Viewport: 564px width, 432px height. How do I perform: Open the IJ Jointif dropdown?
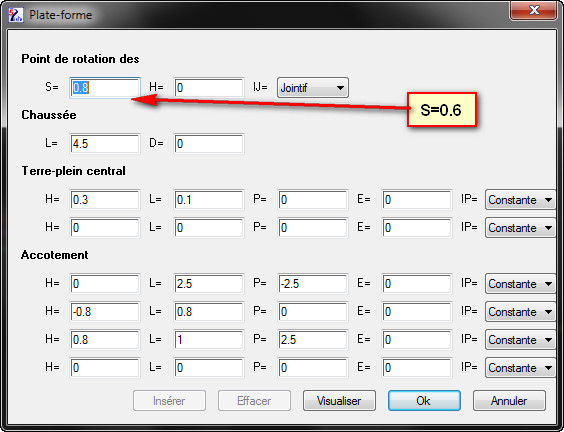click(x=313, y=88)
